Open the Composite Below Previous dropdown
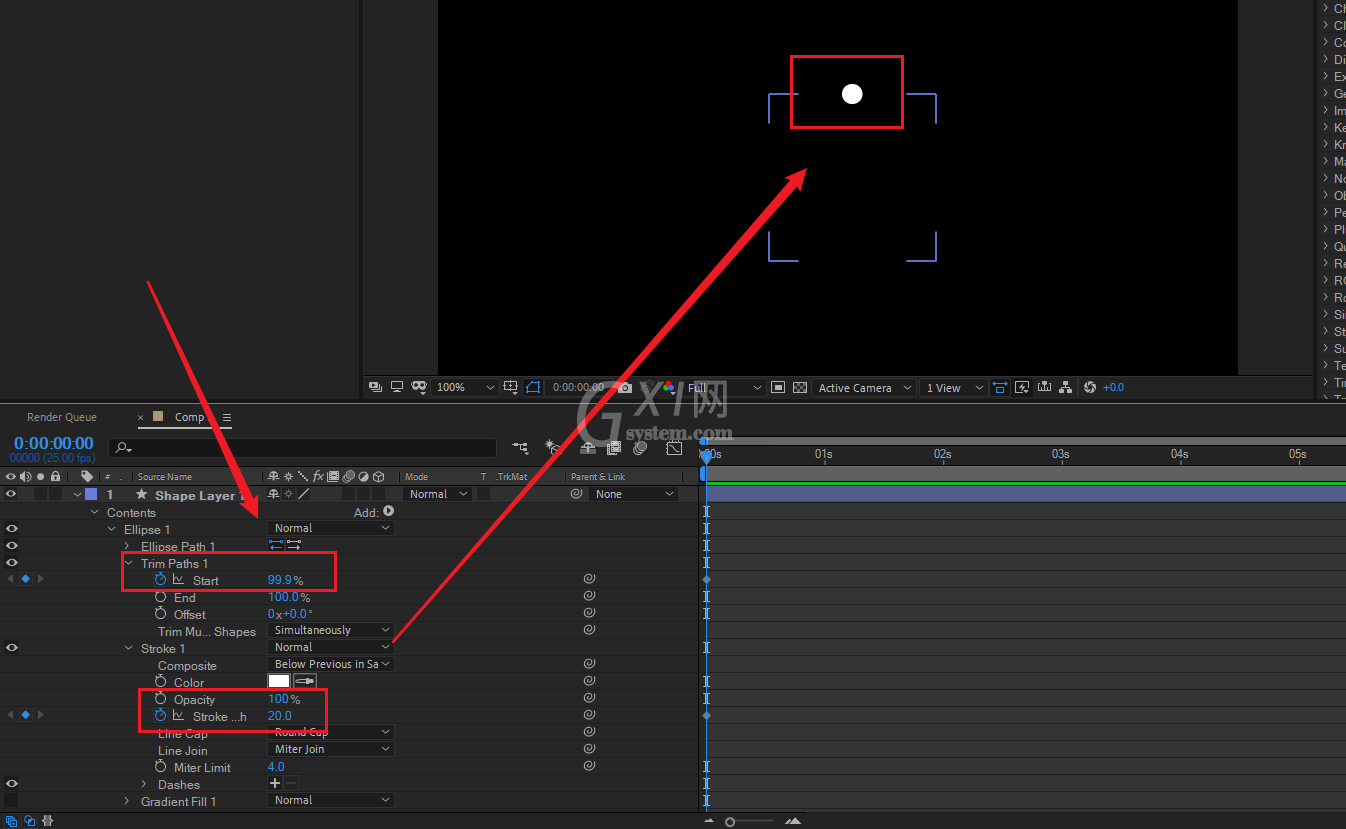The height and width of the screenshot is (829, 1346). pos(331,664)
